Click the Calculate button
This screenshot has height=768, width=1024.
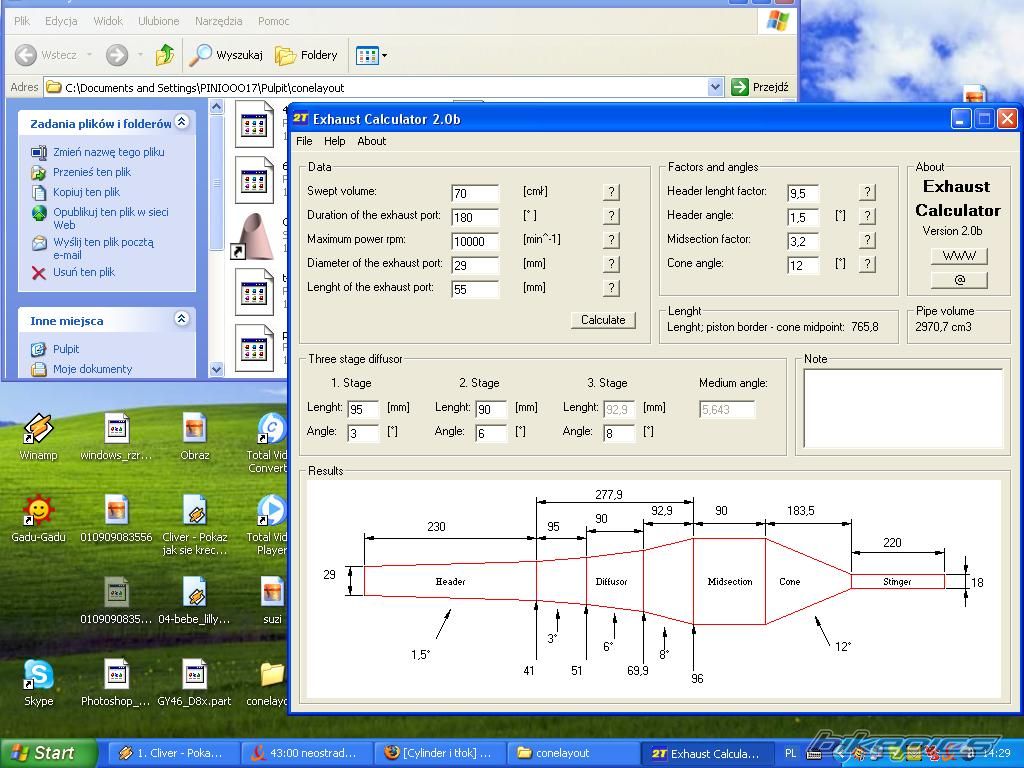(603, 320)
